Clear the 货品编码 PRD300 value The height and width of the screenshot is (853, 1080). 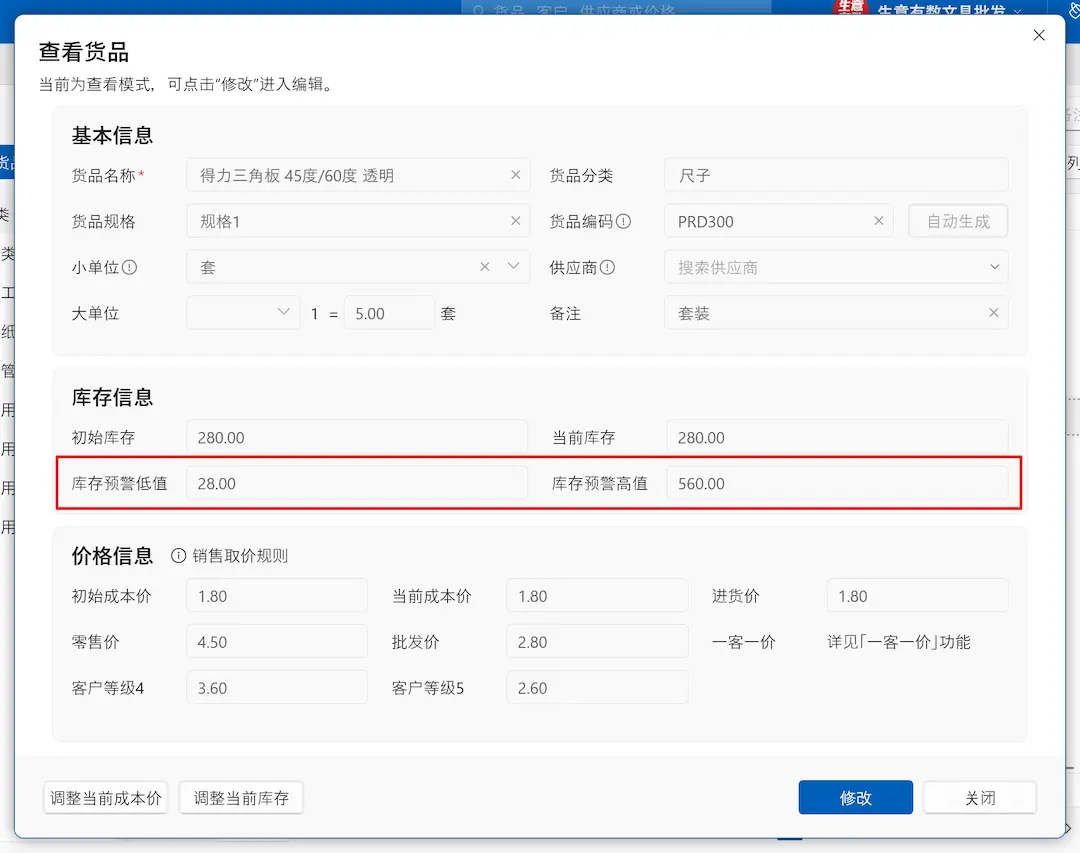(878, 221)
